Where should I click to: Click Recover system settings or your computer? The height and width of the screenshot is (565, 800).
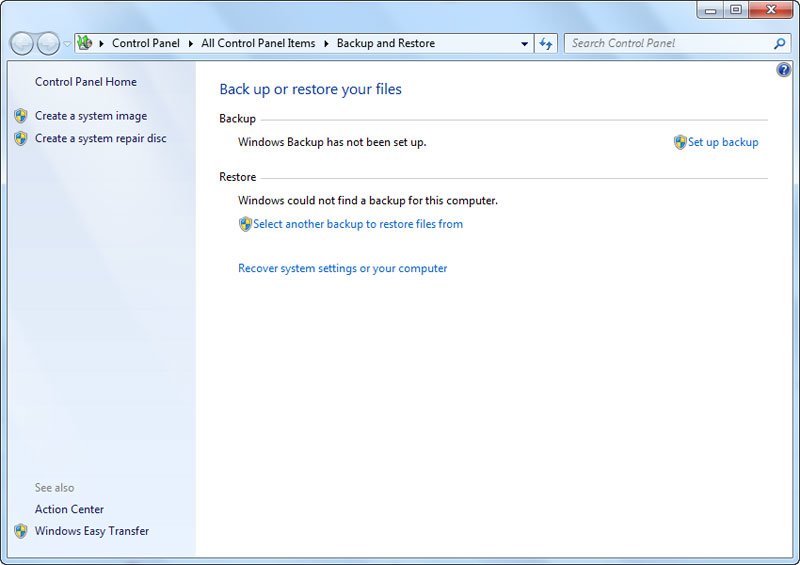[342, 268]
